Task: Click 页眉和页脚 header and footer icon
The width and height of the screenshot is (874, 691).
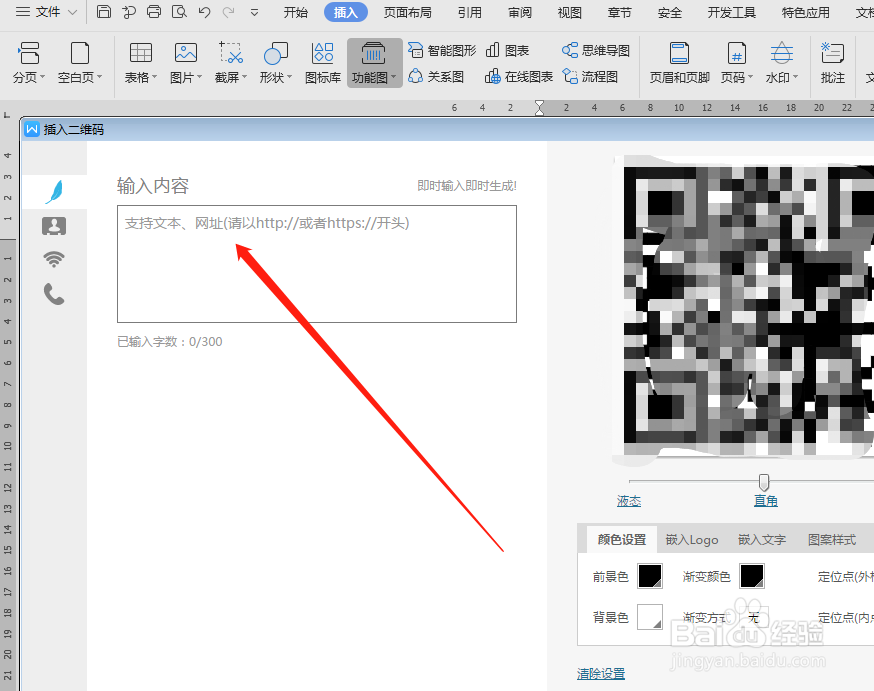Action: coord(679,53)
